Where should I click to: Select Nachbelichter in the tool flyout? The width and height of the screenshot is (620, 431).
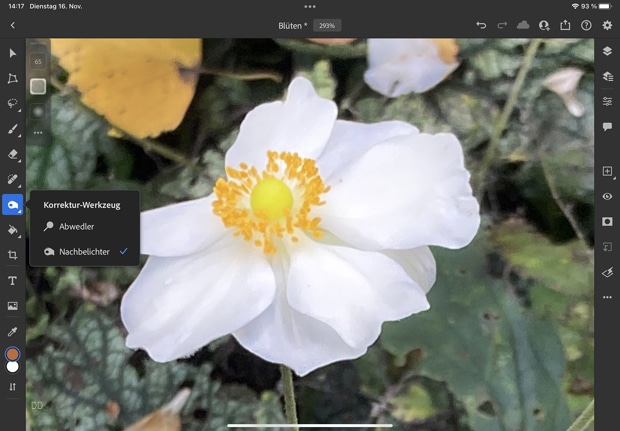[x=84, y=252]
